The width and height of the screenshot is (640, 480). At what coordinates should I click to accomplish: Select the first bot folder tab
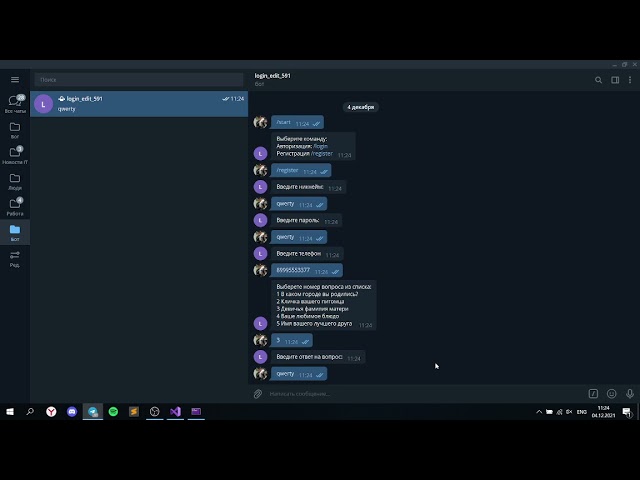click(x=15, y=130)
